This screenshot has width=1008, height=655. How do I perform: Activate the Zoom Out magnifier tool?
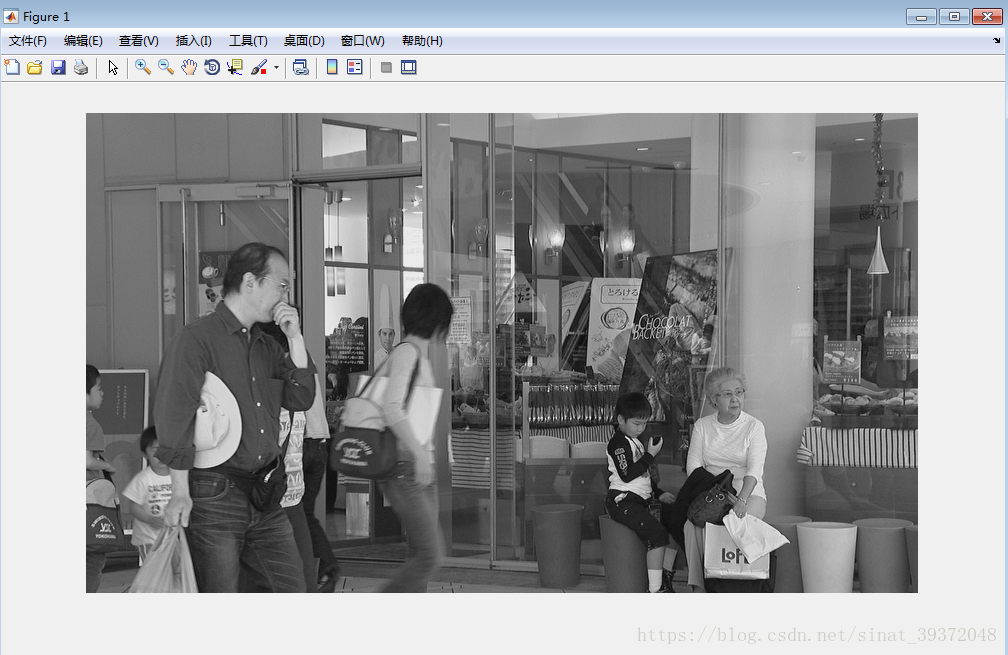(166, 67)
